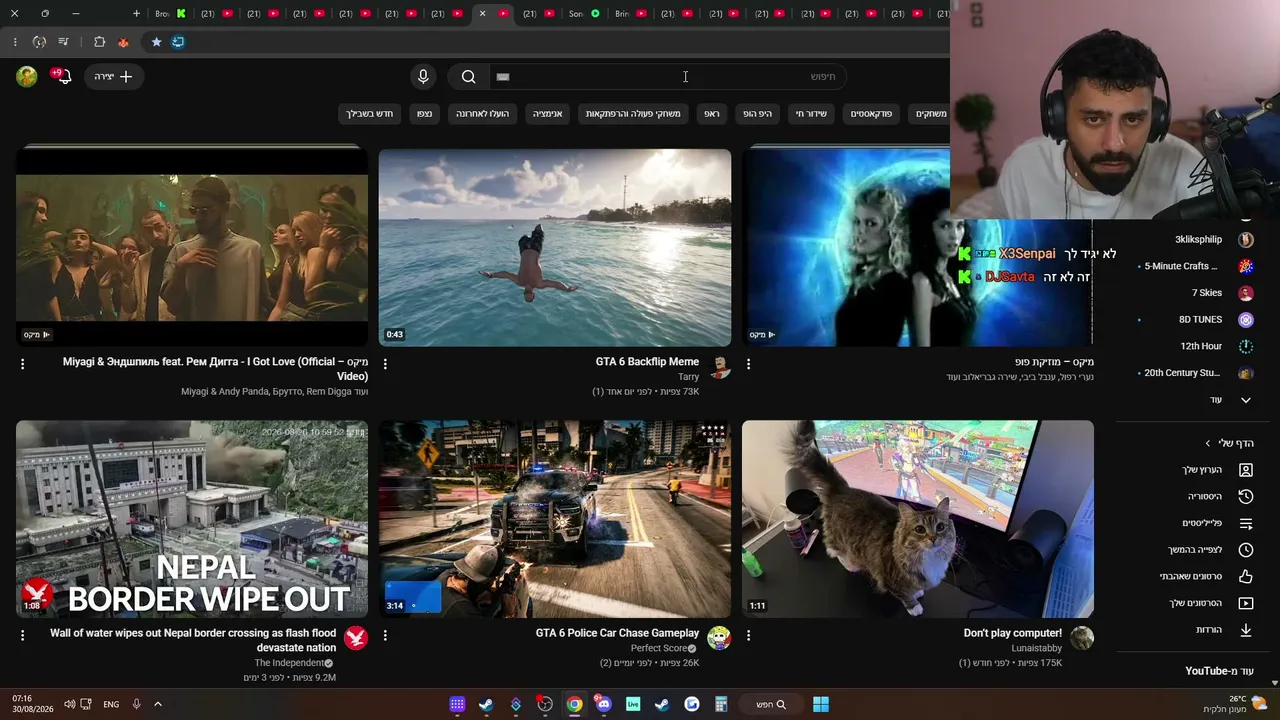Open the GTA 6 Police Car Chase thumbnail
The width and height of the screenshot is (1280, 720).
coord(555,519)
